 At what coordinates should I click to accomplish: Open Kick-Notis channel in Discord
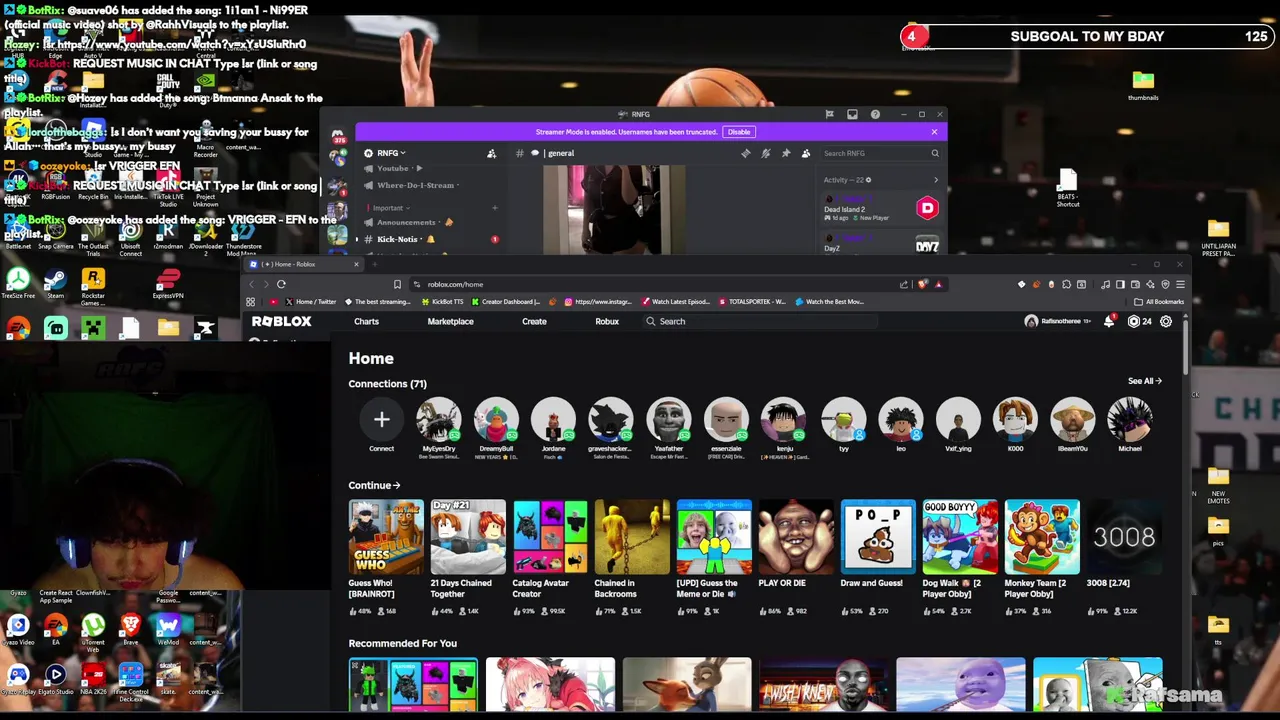430,239
